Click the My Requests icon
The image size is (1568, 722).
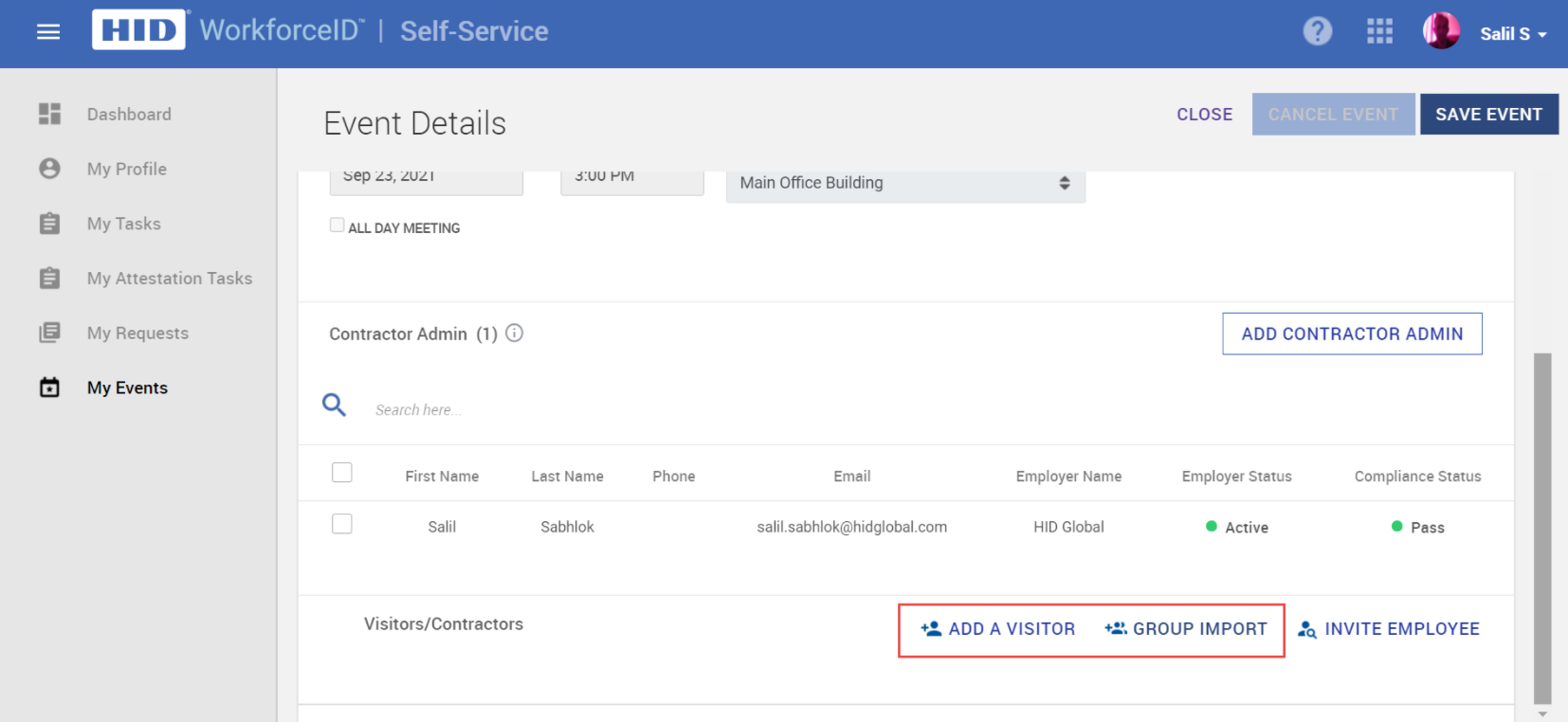coord(49,333)
